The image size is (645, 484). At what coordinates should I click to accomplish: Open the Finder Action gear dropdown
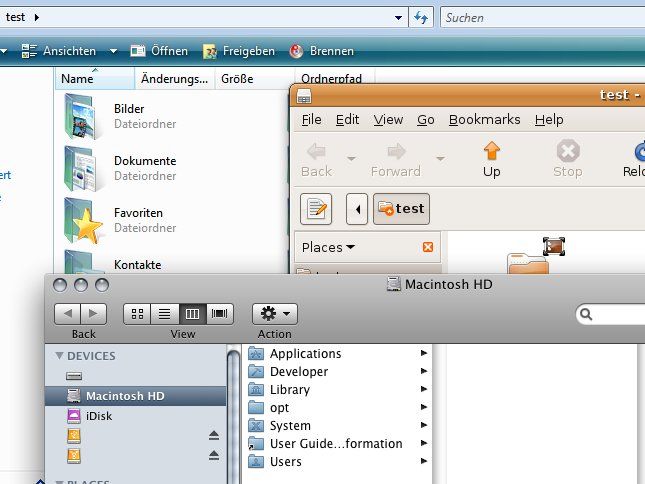274,314
